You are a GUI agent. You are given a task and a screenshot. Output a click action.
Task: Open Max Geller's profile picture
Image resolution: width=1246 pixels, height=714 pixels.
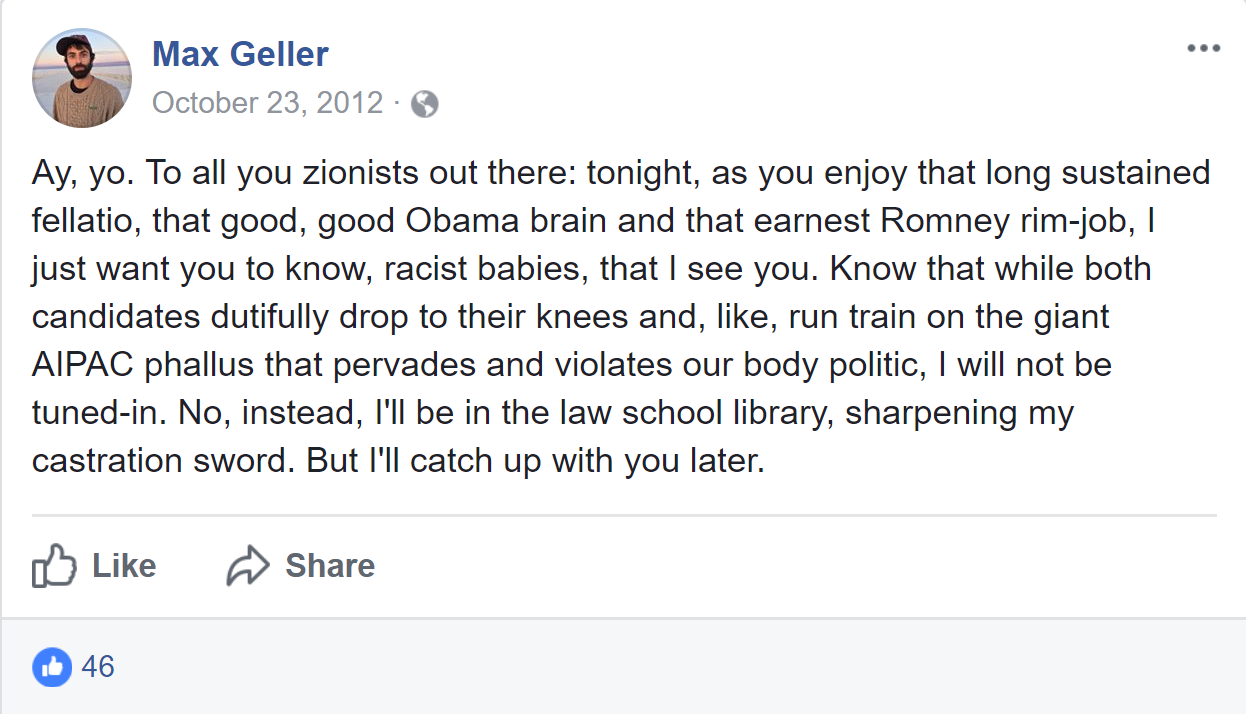[82, 78]
